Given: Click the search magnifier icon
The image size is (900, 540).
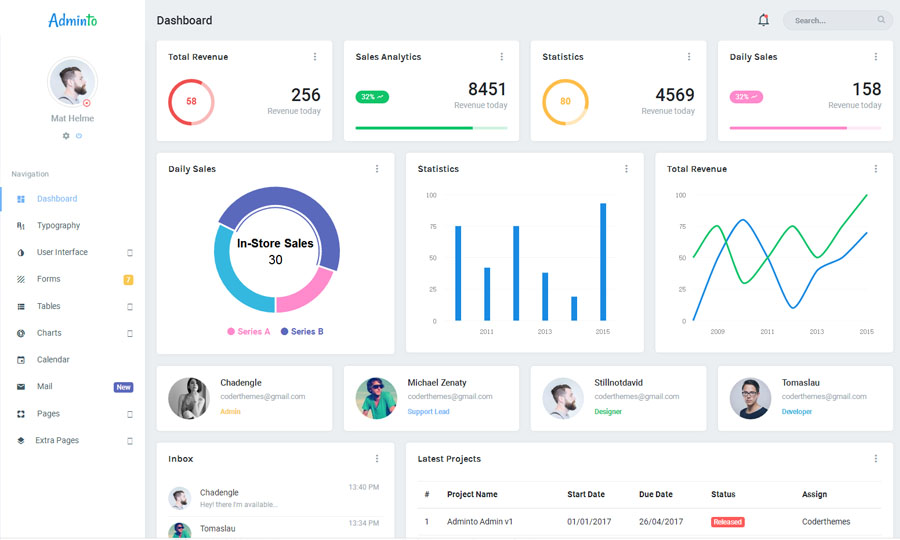Looking at the screenshot, I should pyautogui.click(x=881, y=20).
